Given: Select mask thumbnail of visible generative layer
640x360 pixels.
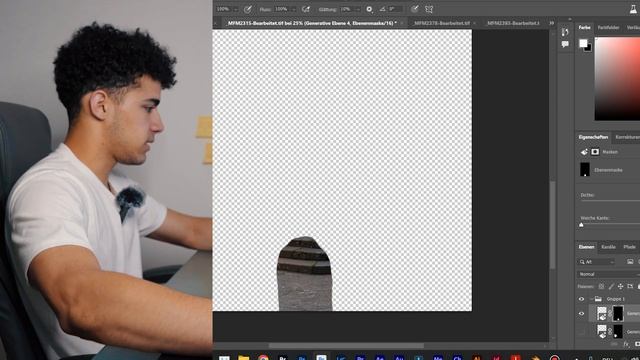Looking at the screenshot, I should tap(618, 314).
